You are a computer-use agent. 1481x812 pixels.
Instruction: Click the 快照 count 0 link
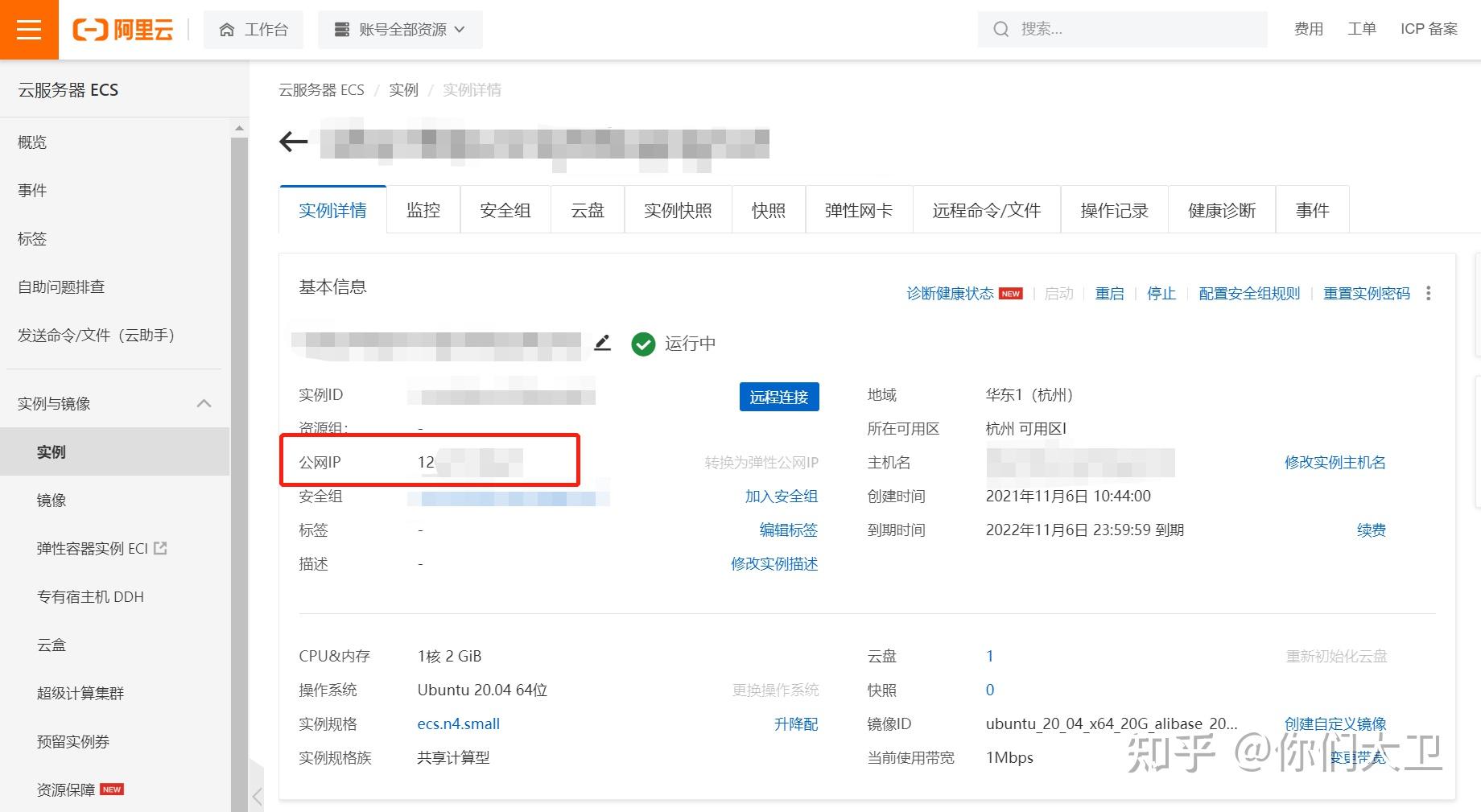click(990, 690)
